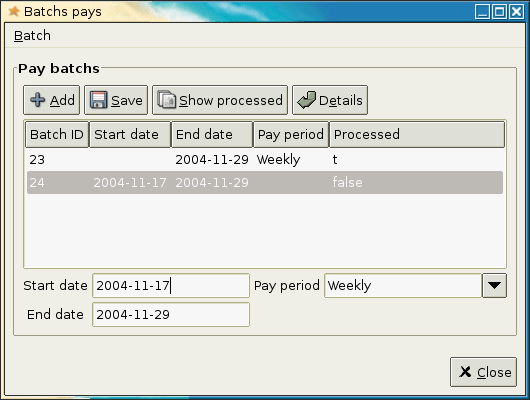Focus the End date input field
Image resolution: width=530 pixels, height=400 pixels.
pos(171,314)
